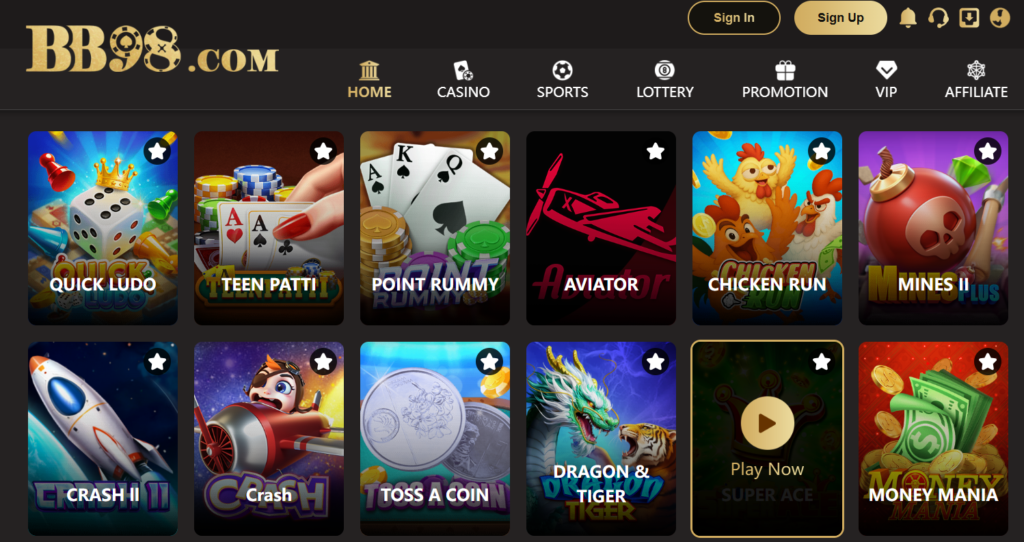Screen dimensions: 1024x542
Task: Open the Promotion page
Action: pos(785,80)
